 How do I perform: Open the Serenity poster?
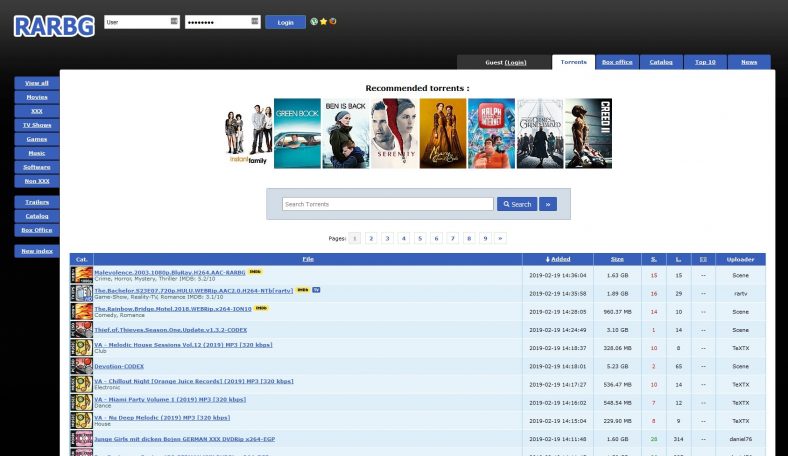pos(395,133)
